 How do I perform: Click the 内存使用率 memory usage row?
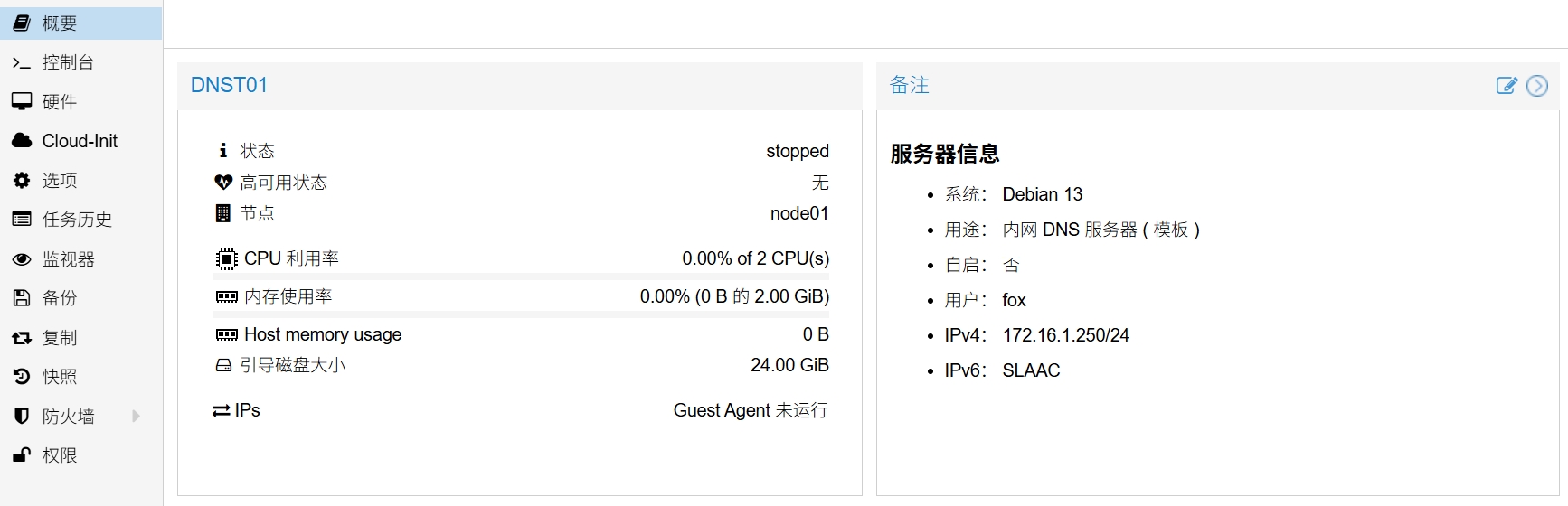521,296
